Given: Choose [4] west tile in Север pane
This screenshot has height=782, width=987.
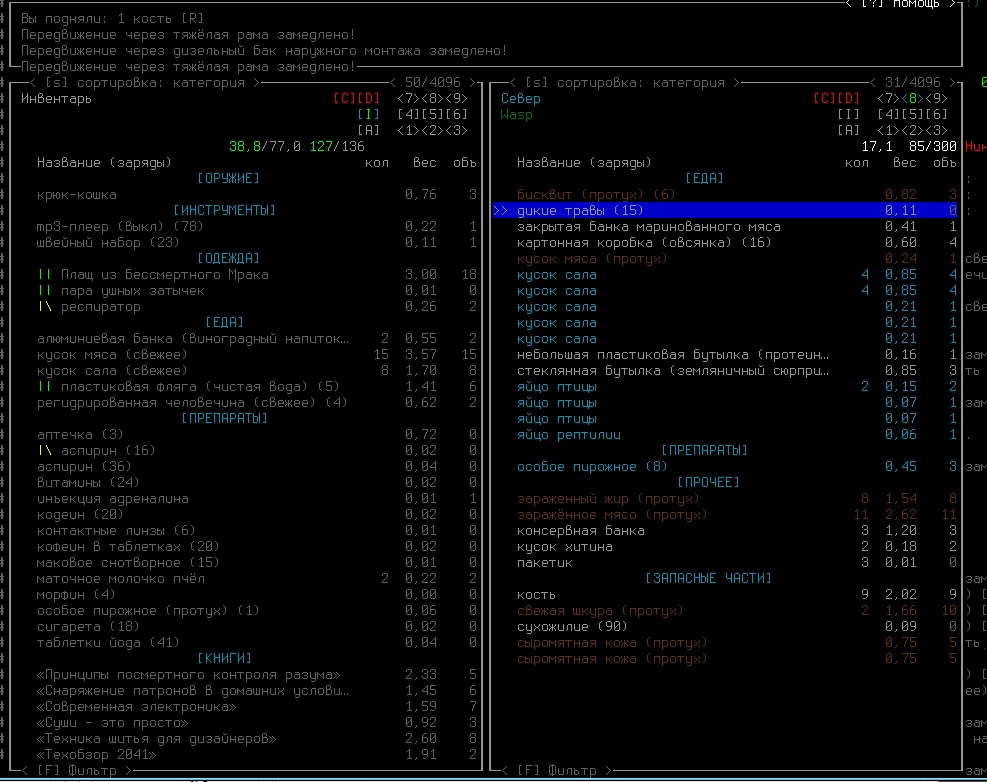Looking at the screenshot, I should click(x=888, y=115).
